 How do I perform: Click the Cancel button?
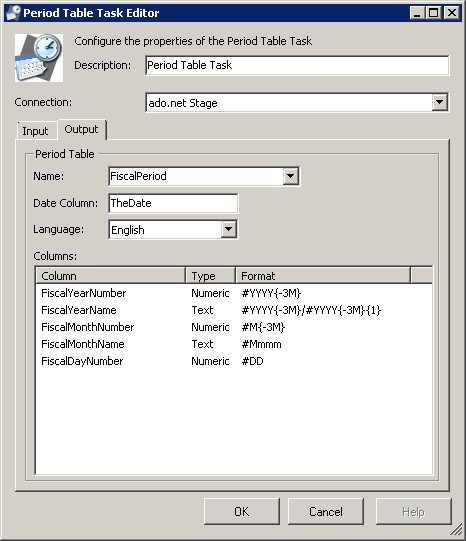(326, 511)
